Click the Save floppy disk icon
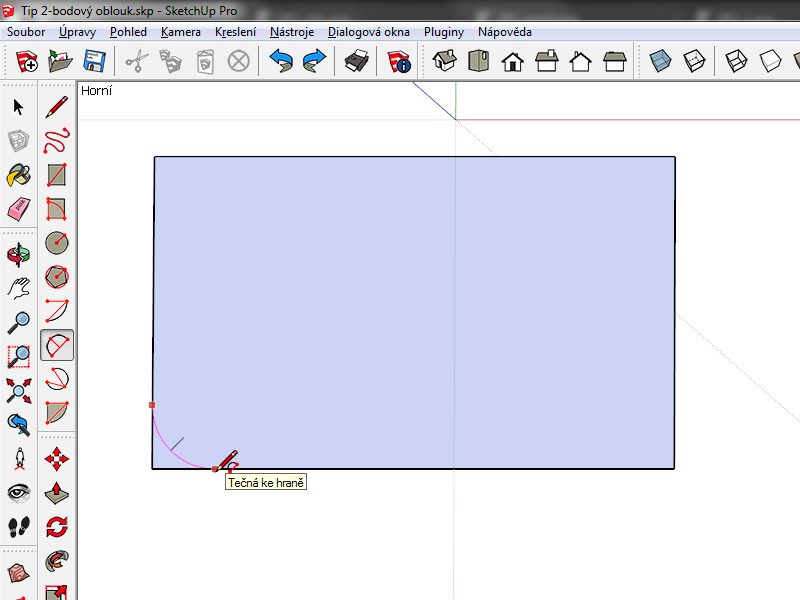Viewport: 800px width, 600px height. 95,62
